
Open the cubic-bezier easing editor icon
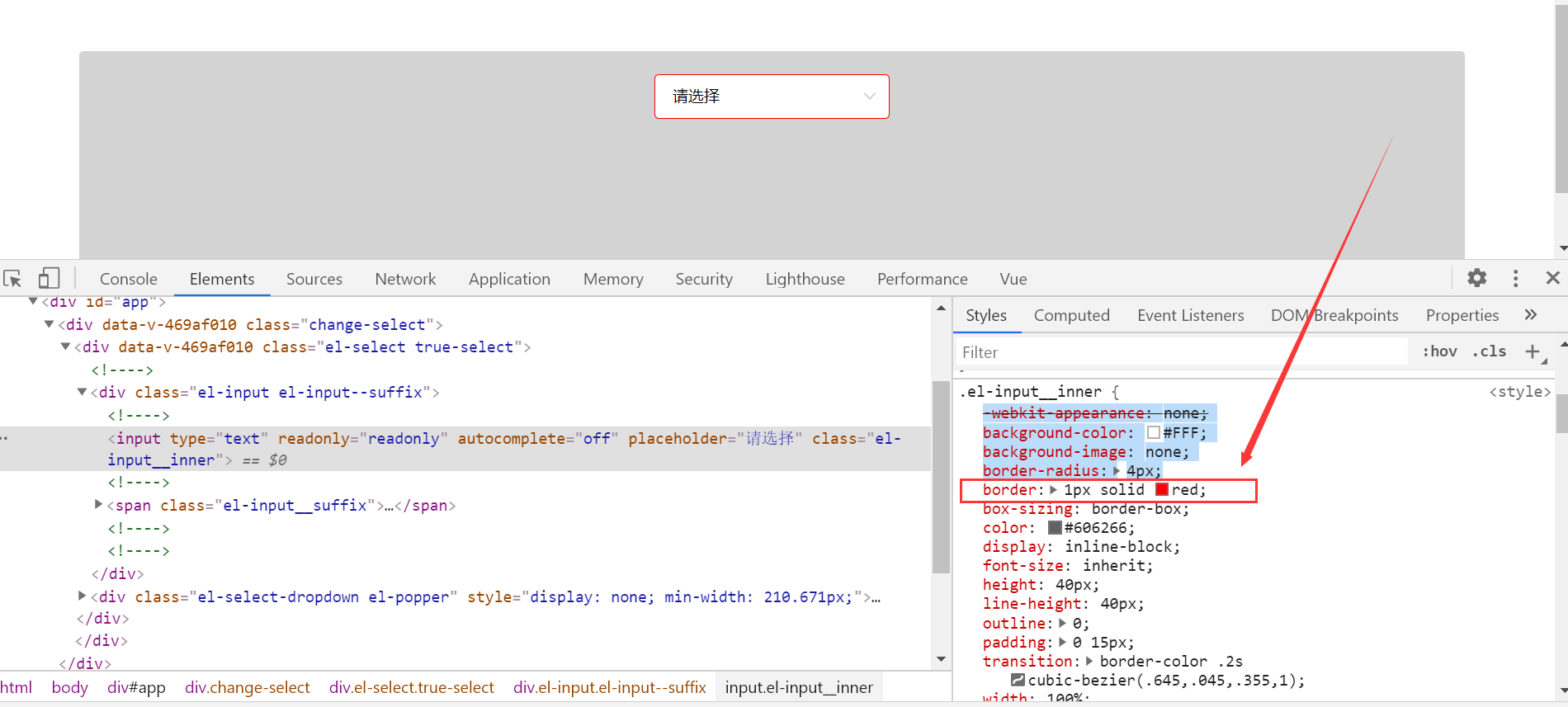point(1018,680)
